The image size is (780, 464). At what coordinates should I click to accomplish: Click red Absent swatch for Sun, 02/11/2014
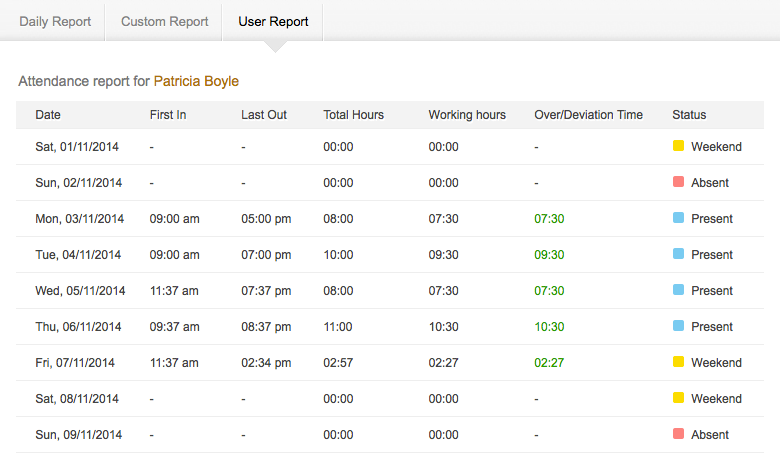[679, 182]
